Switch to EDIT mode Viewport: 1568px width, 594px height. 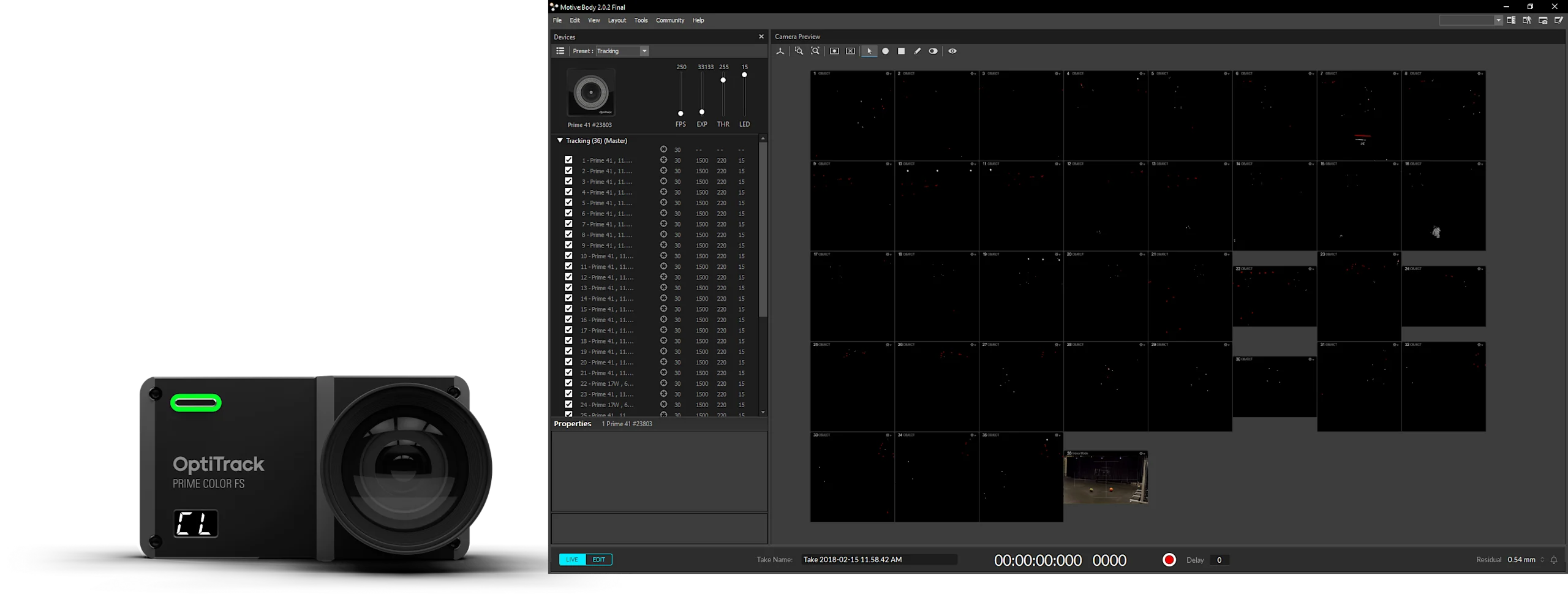point(599,560)
